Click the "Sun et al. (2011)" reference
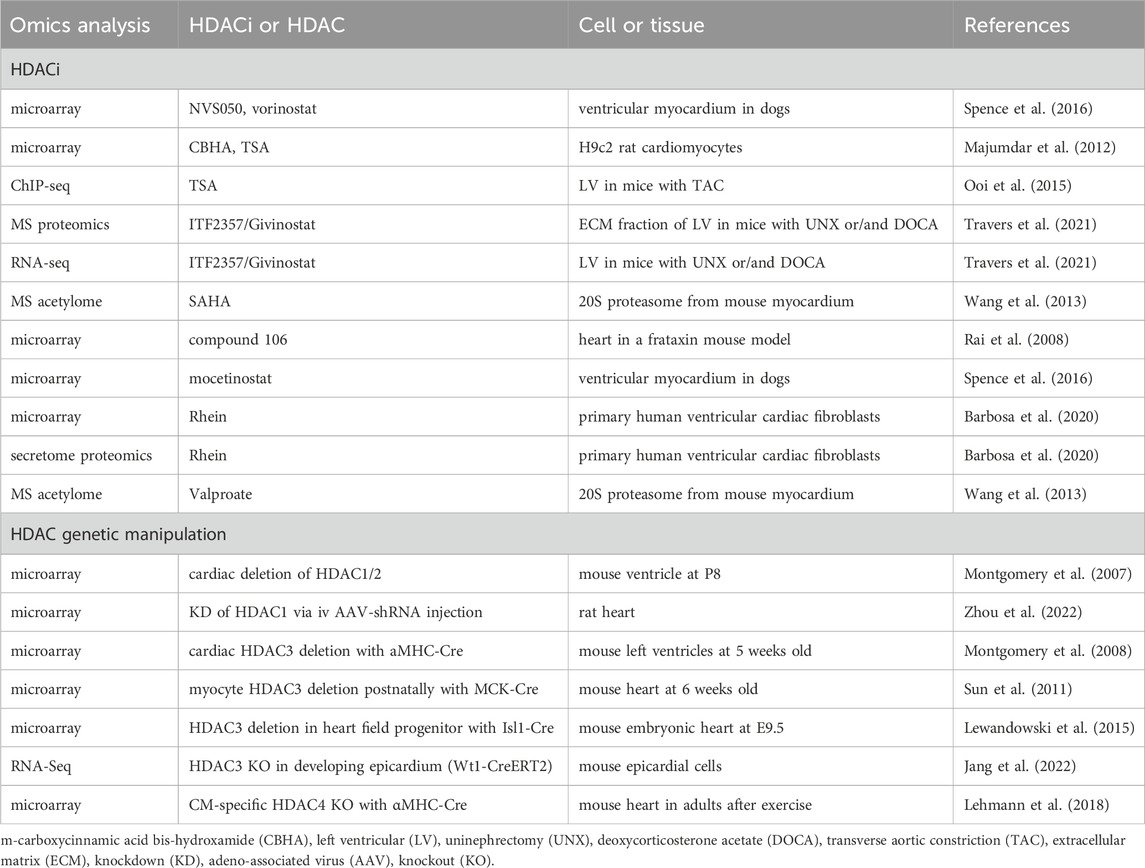 [x=1017, y=689]
